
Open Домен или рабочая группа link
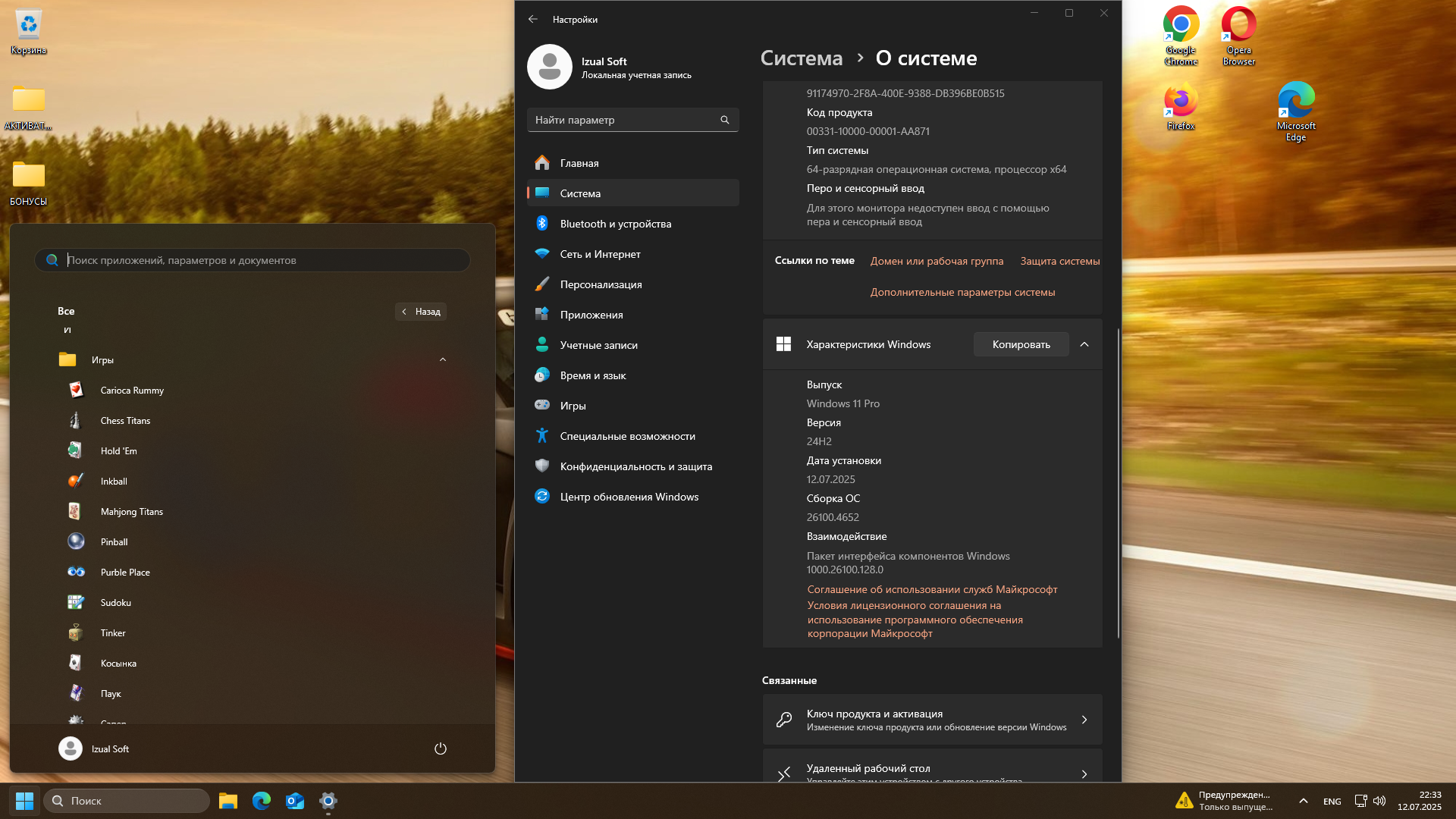coord(937,261)
